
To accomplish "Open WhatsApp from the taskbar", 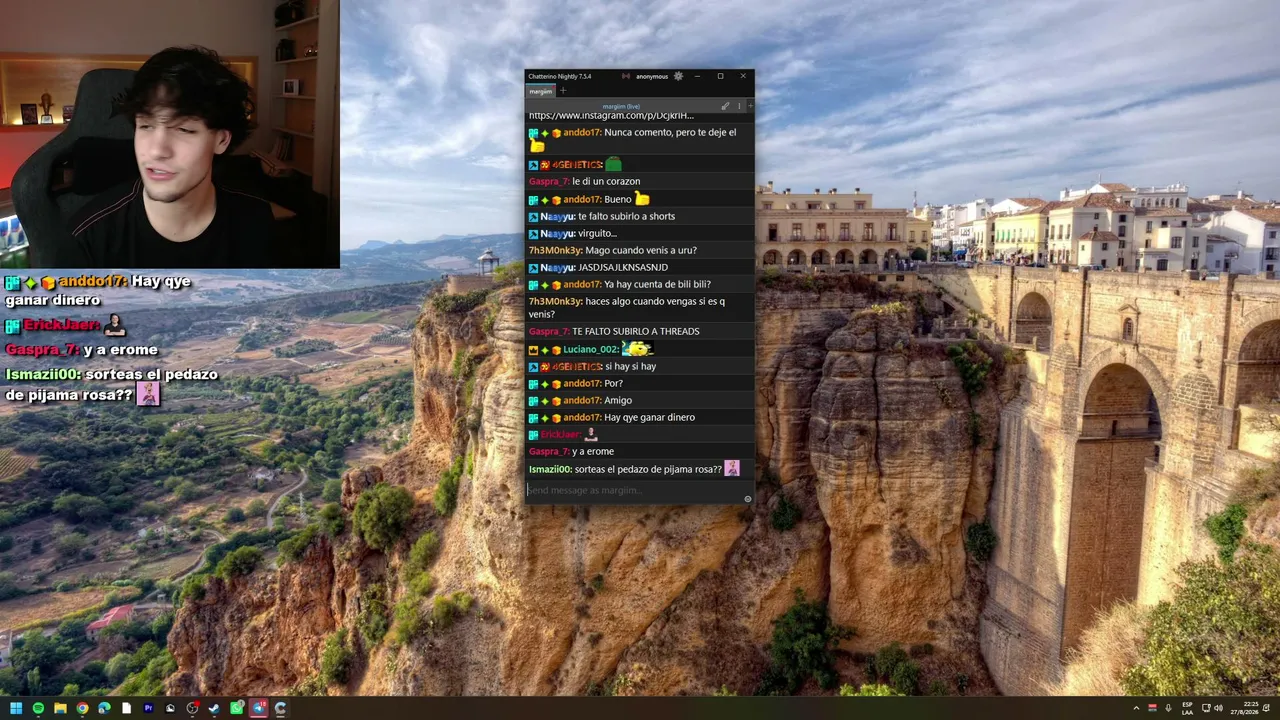I will [x=236, y=708].
